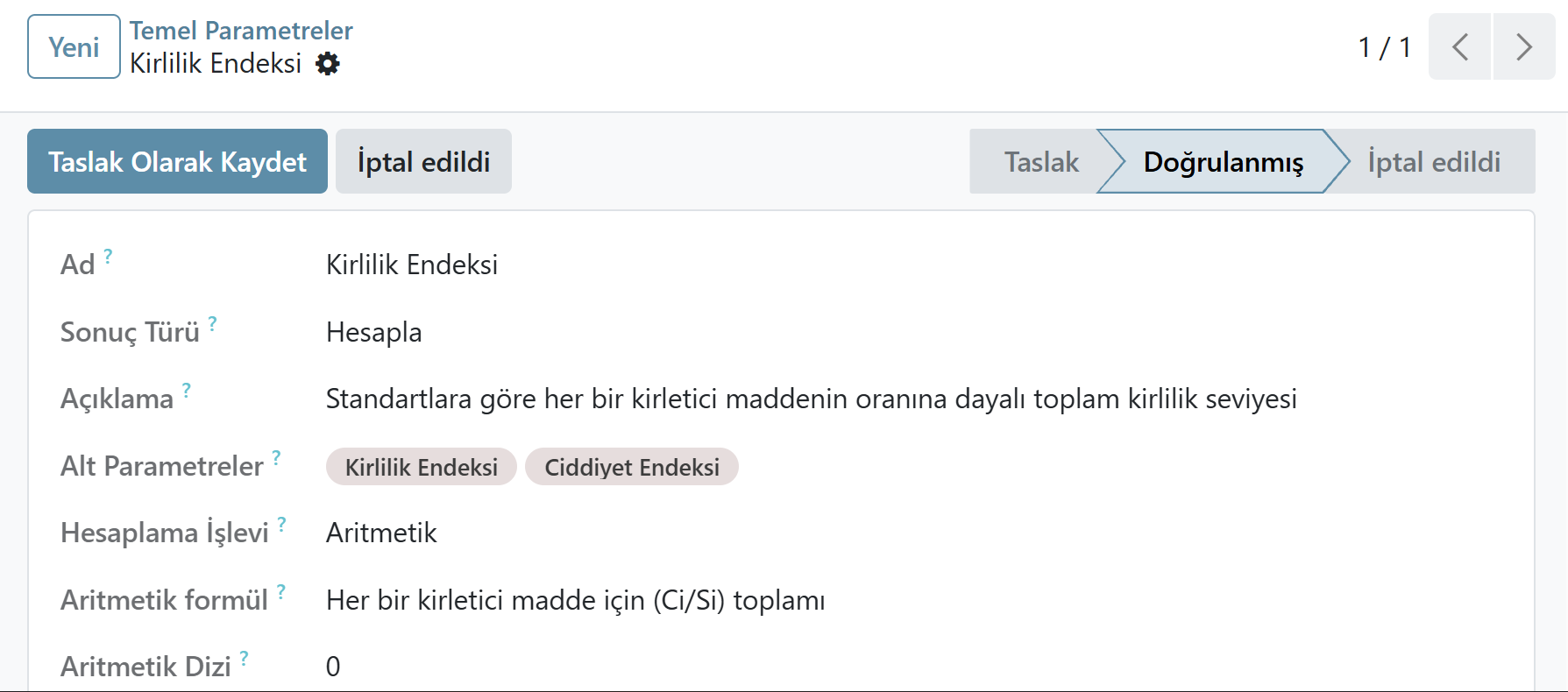Click the Yeni button
The image size is (1568, 692).
point(74,47)
